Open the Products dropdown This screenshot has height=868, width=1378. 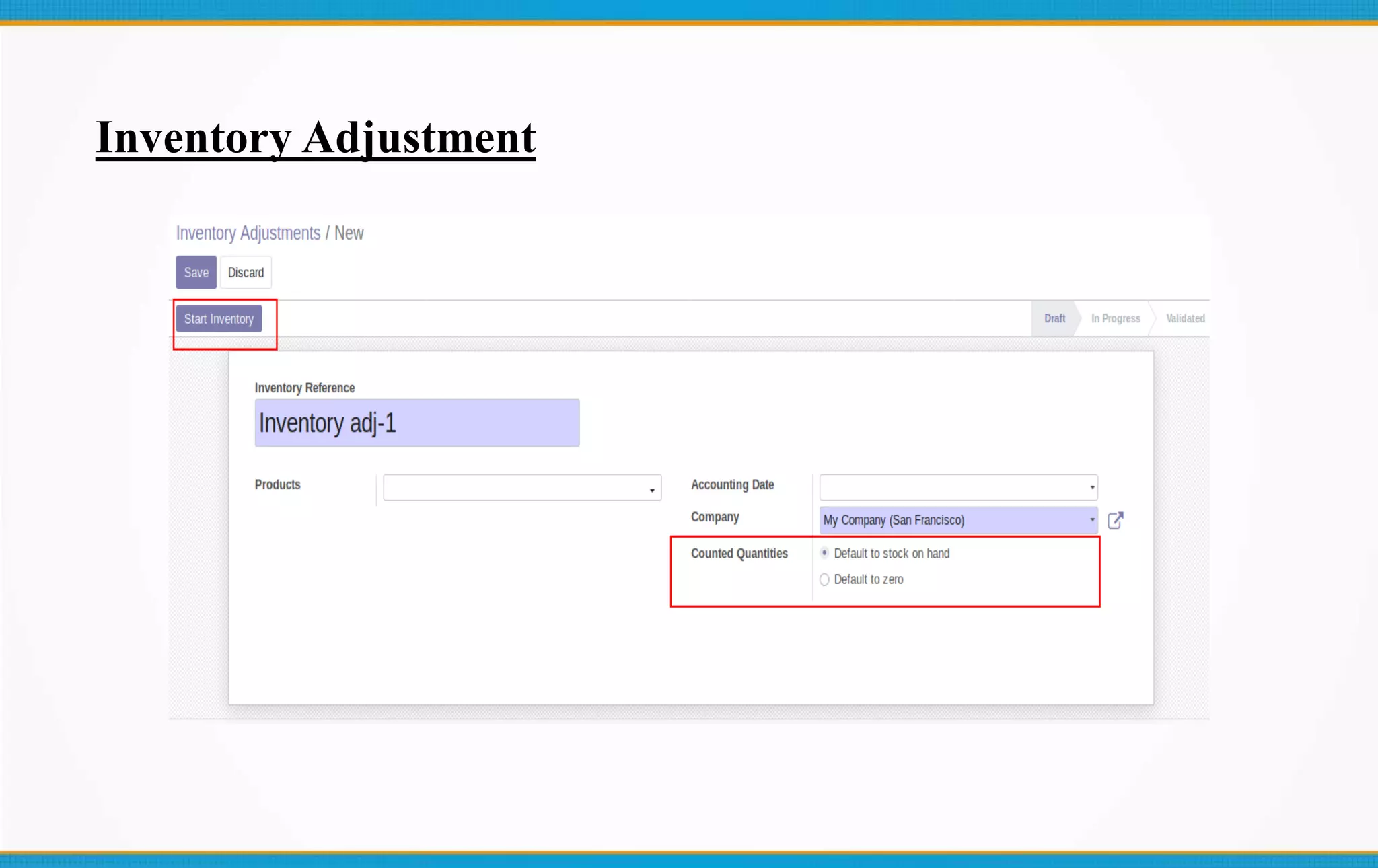click(x=522, y=488)
